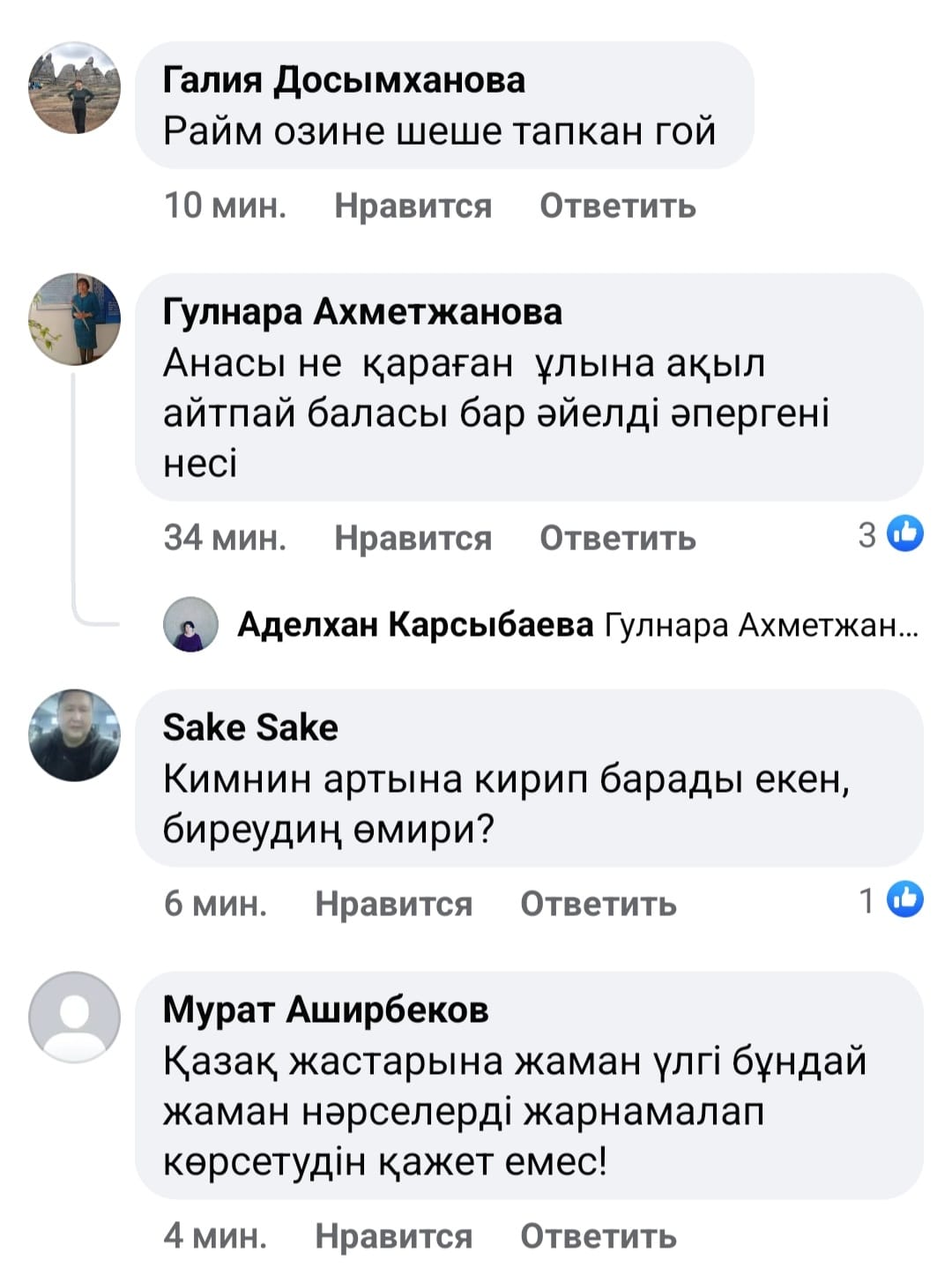Tap Аделхан Карсыбаева's small reply avatar
This screenshot has height=1282, width=952.
[190, 624]
